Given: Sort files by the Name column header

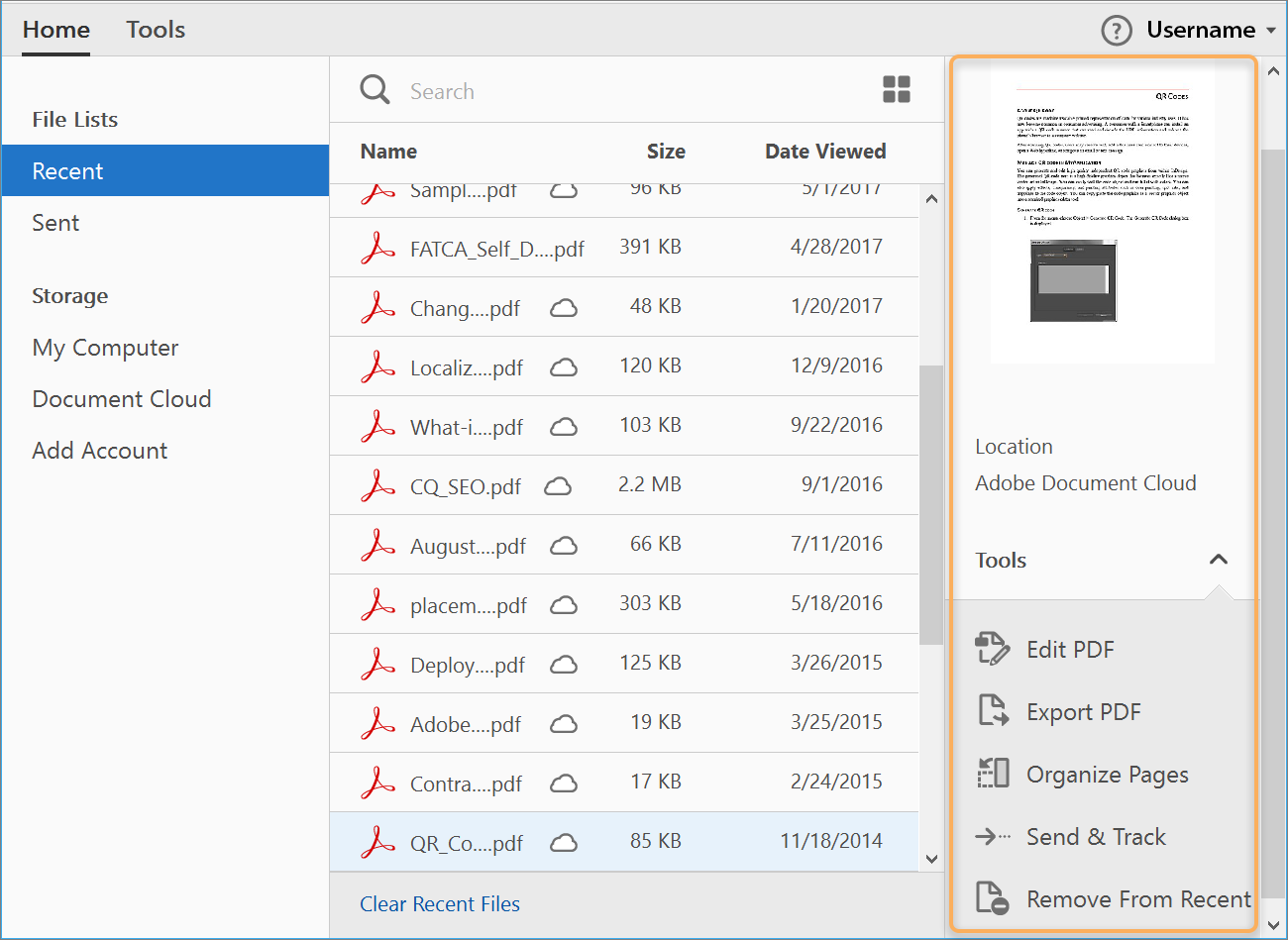Looking at the screenshot, I should [388, 151].
